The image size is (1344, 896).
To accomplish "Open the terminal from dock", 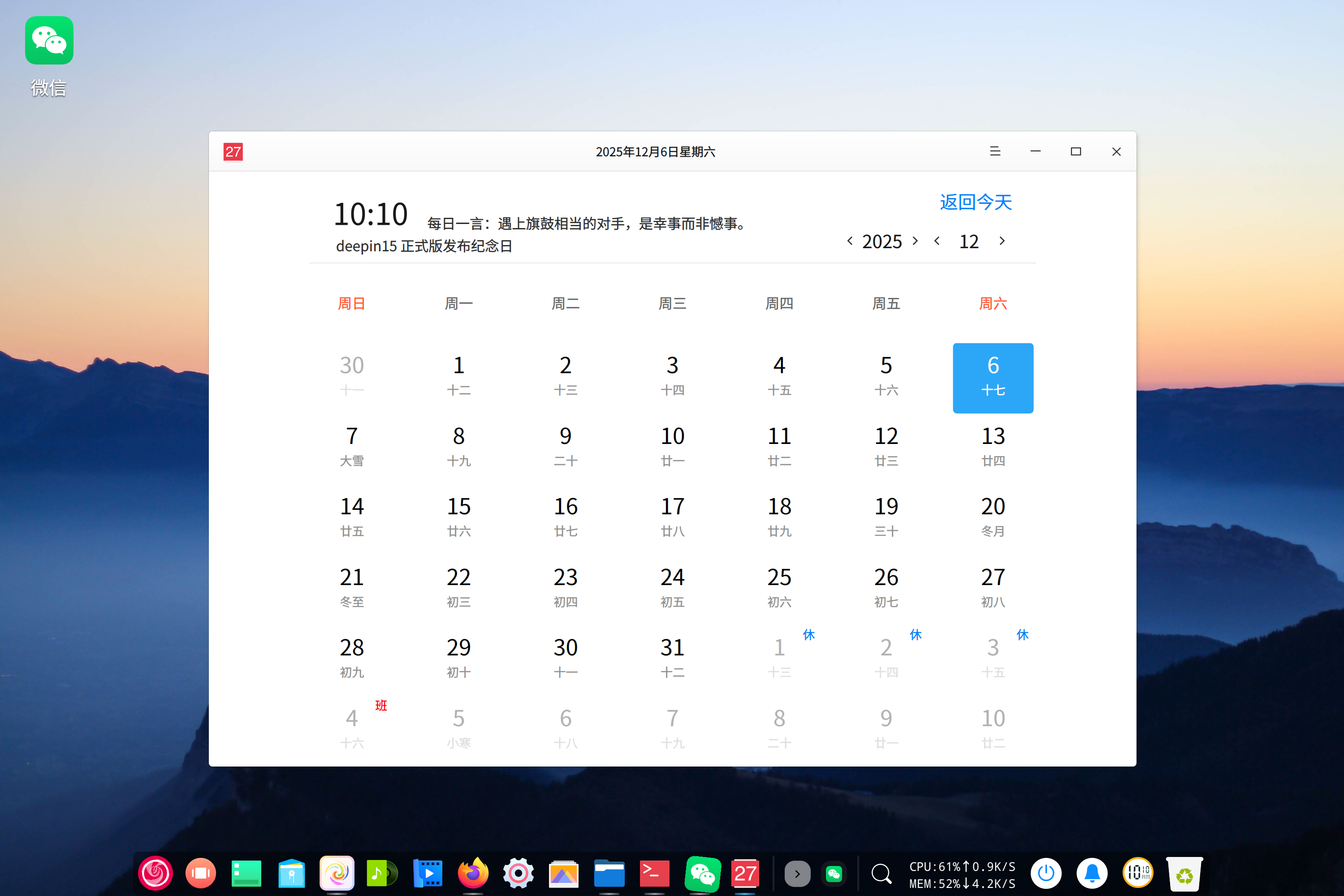I will click(x=654, y=873).
